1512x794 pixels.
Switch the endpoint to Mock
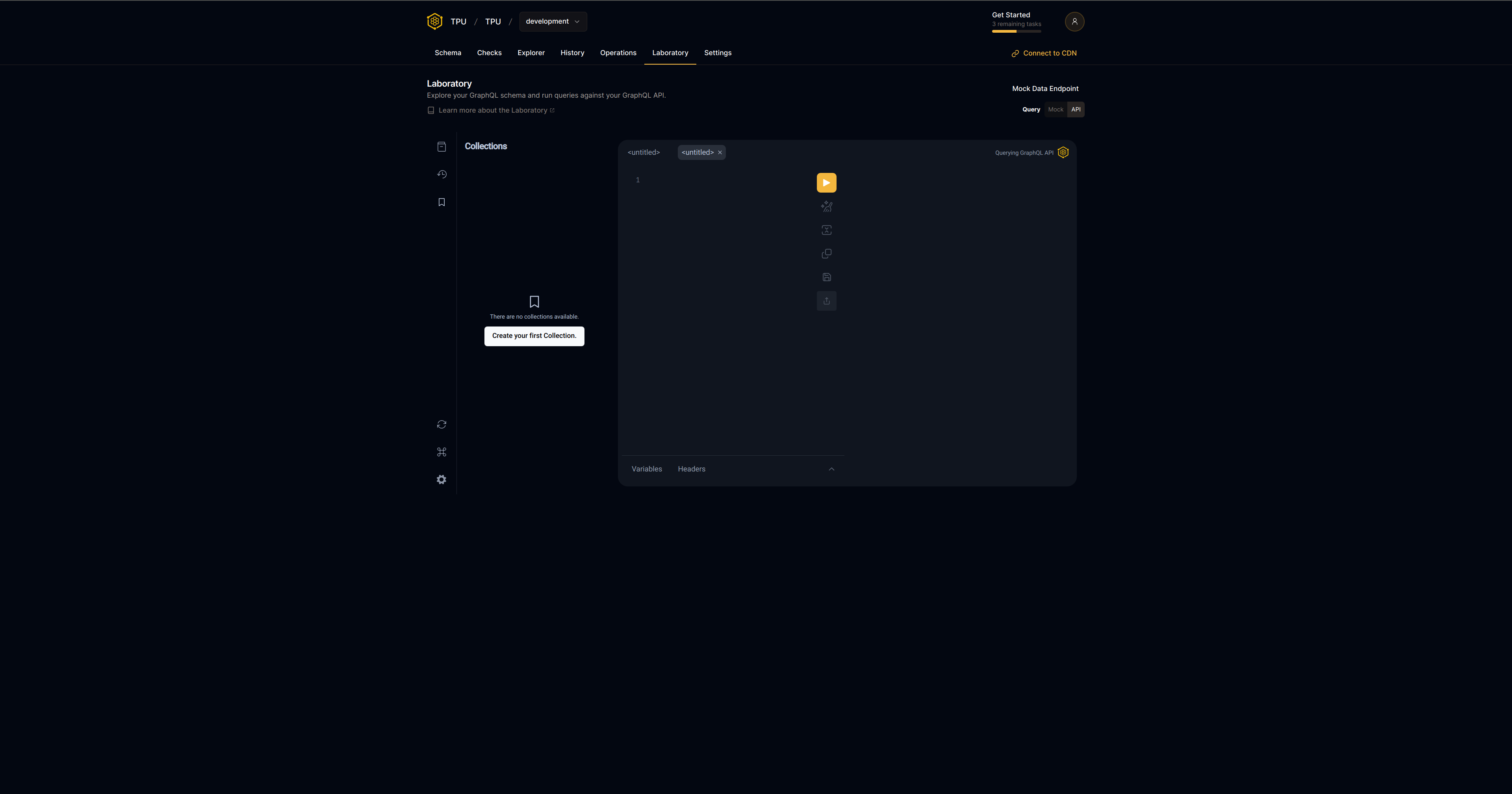(1056, 109)
